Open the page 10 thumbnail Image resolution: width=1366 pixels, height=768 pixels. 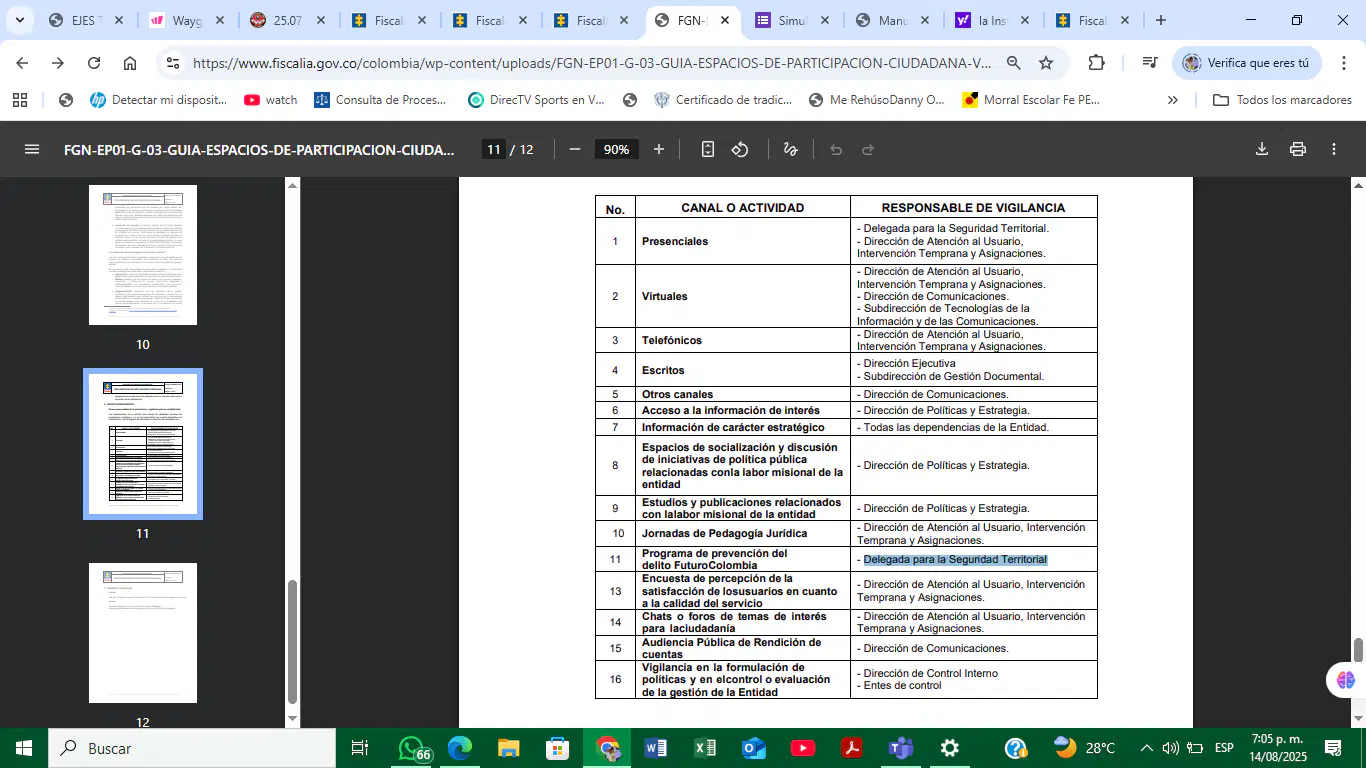point(143,255)
